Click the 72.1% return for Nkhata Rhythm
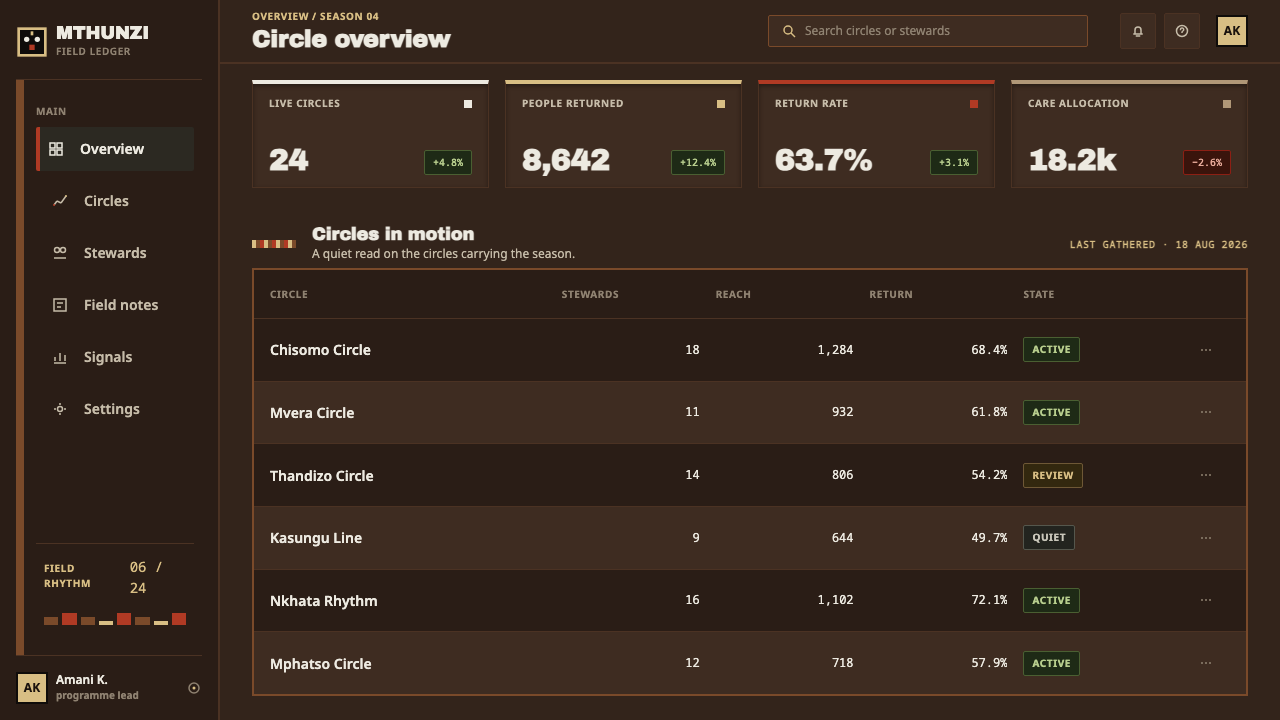 (989, 600)
